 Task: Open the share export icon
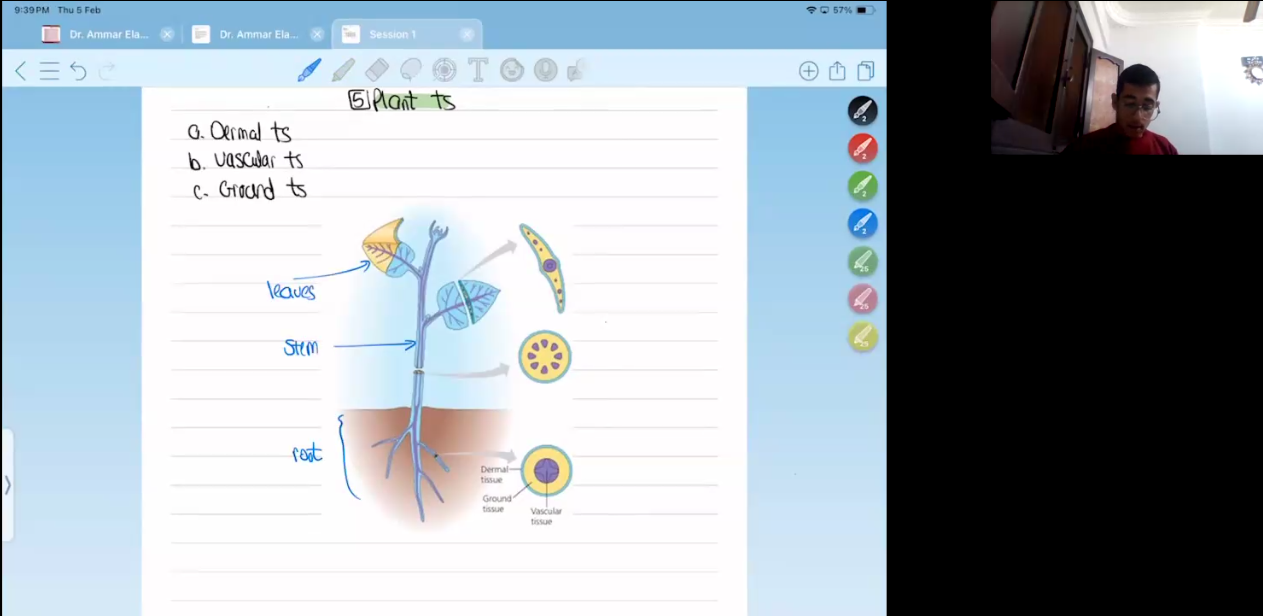(837, 71)
